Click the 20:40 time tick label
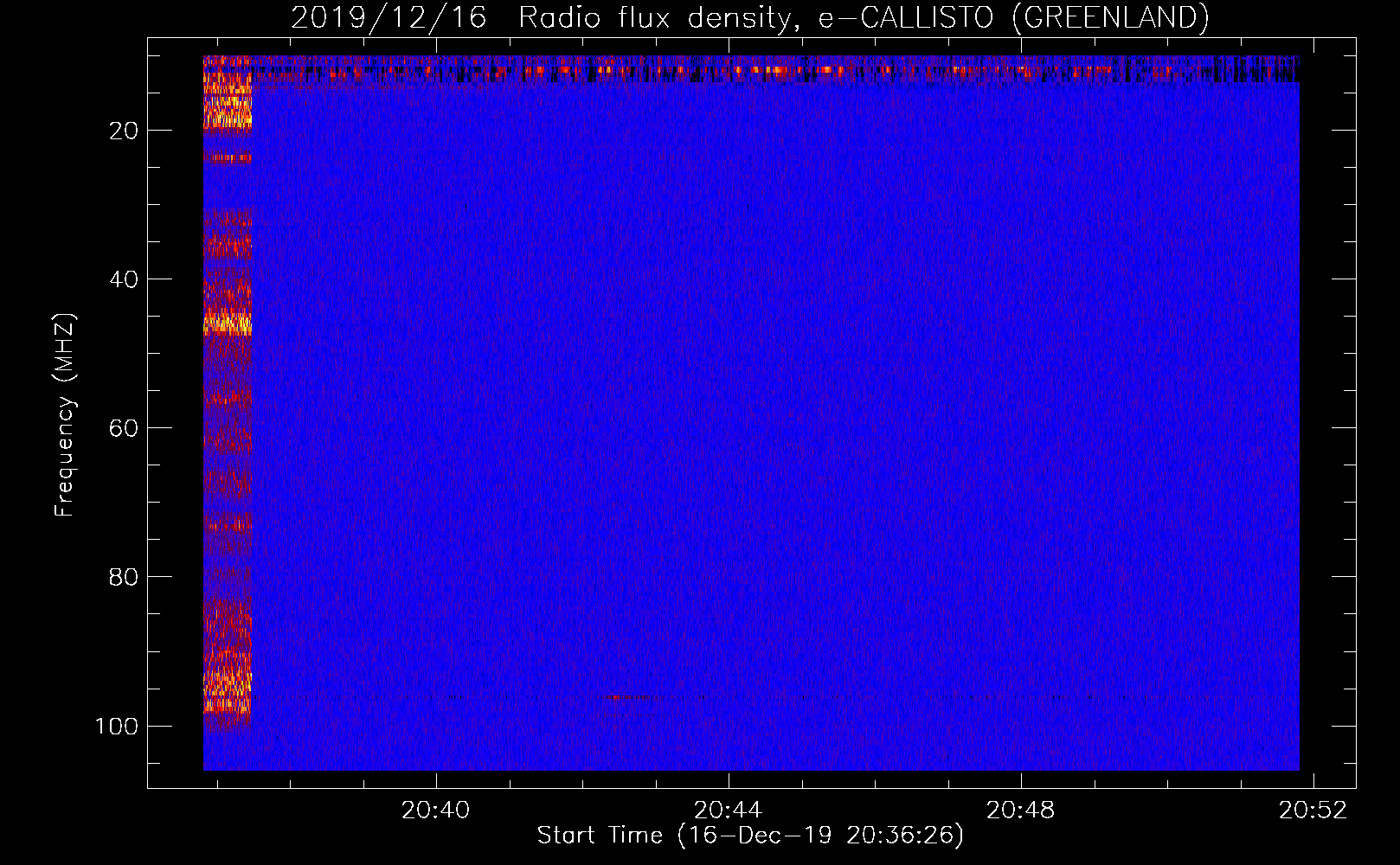Viewport: 1400px width, 865px height. tap(436, 810)
